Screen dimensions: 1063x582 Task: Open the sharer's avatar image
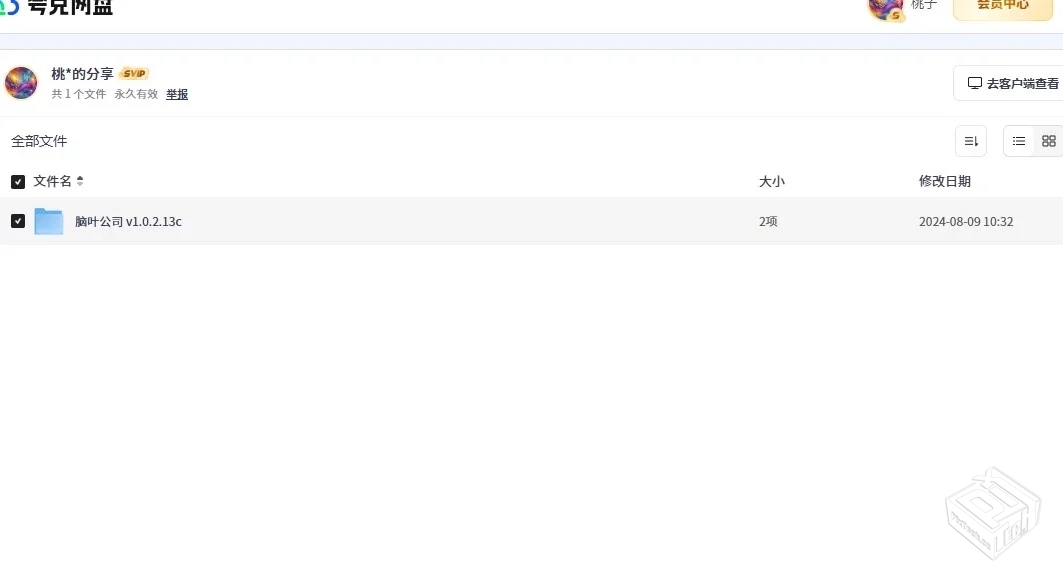tap(21, 84)
